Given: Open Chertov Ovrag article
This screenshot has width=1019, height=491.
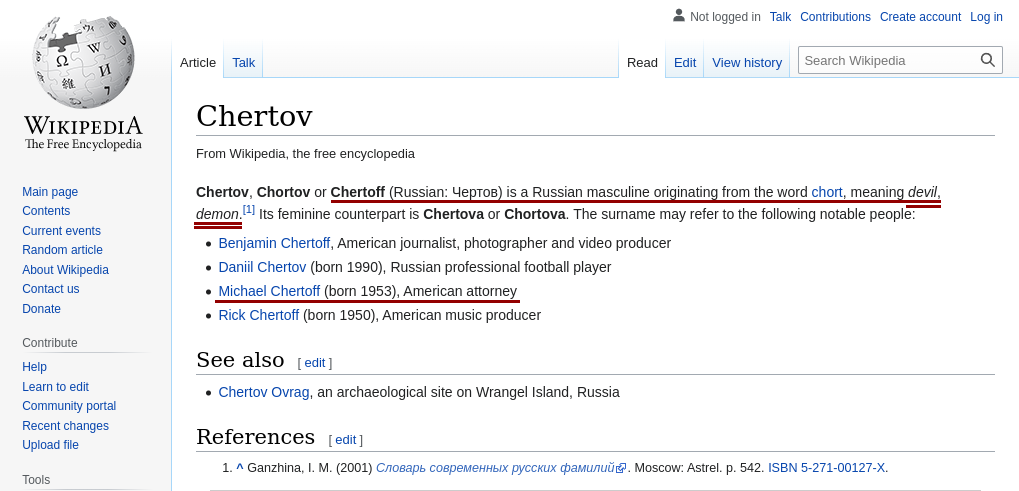Looking at the screenshot, I should 264,392.
